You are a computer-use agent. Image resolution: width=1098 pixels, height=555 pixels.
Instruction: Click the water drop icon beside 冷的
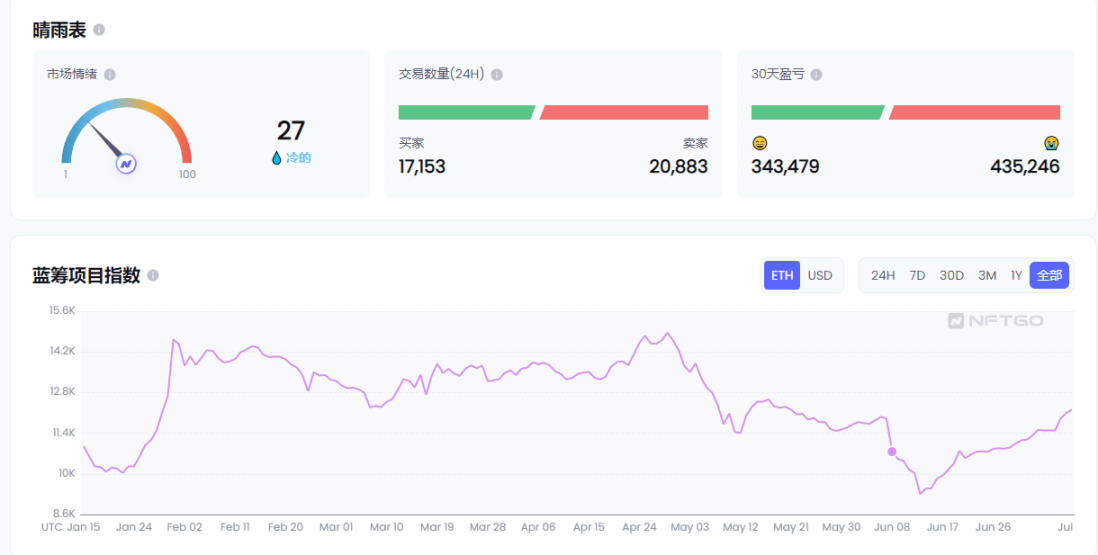pyautogui.click(x=277, y=158)
